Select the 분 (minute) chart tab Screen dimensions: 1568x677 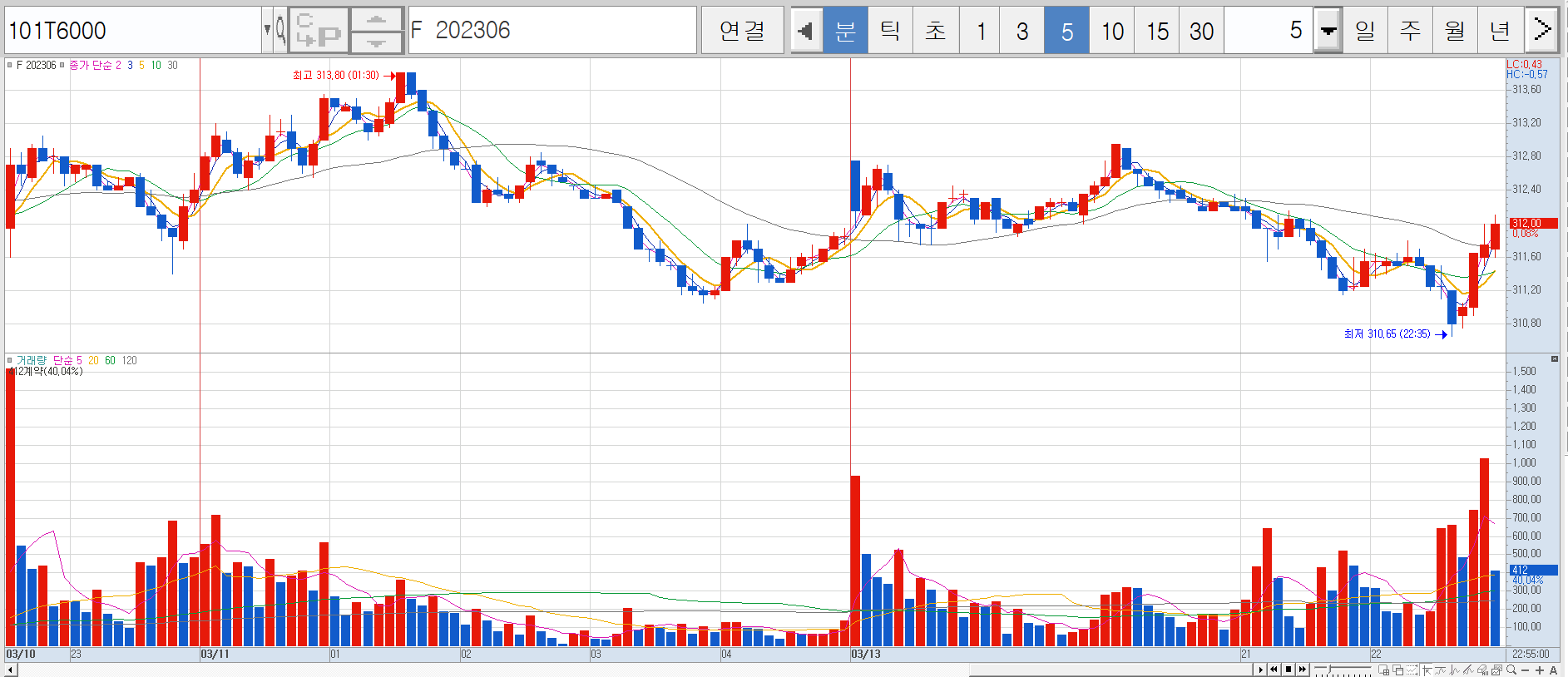click(x=845, y=31)
